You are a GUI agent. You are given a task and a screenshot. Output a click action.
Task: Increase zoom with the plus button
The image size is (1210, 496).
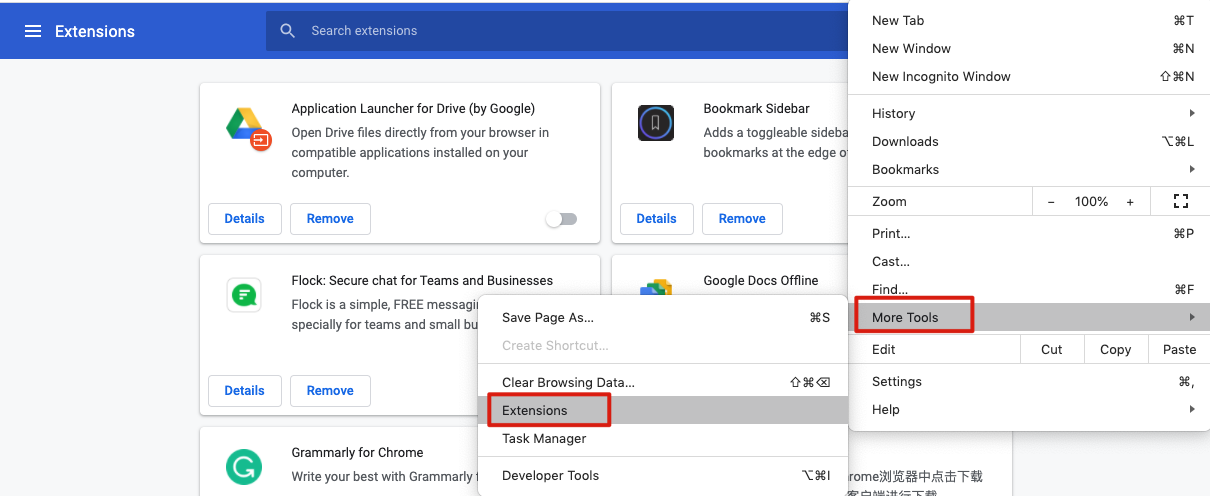click(1130, 201)
